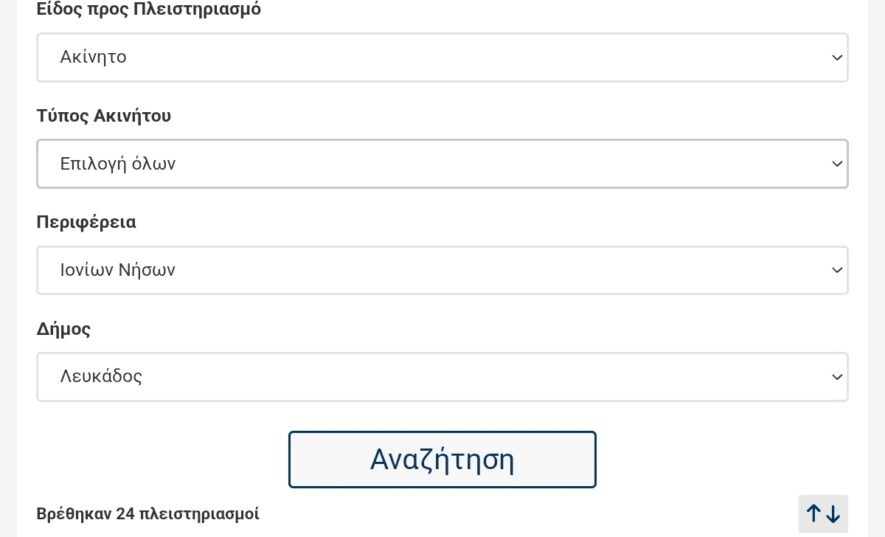Click the Βρέθηκαν 24 πλειστηριασμοί results text

point(148,514)
